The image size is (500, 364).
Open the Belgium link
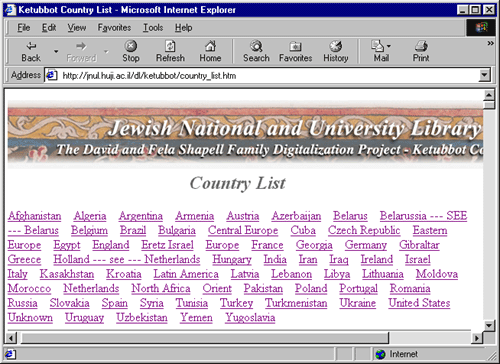pos(89,230)
